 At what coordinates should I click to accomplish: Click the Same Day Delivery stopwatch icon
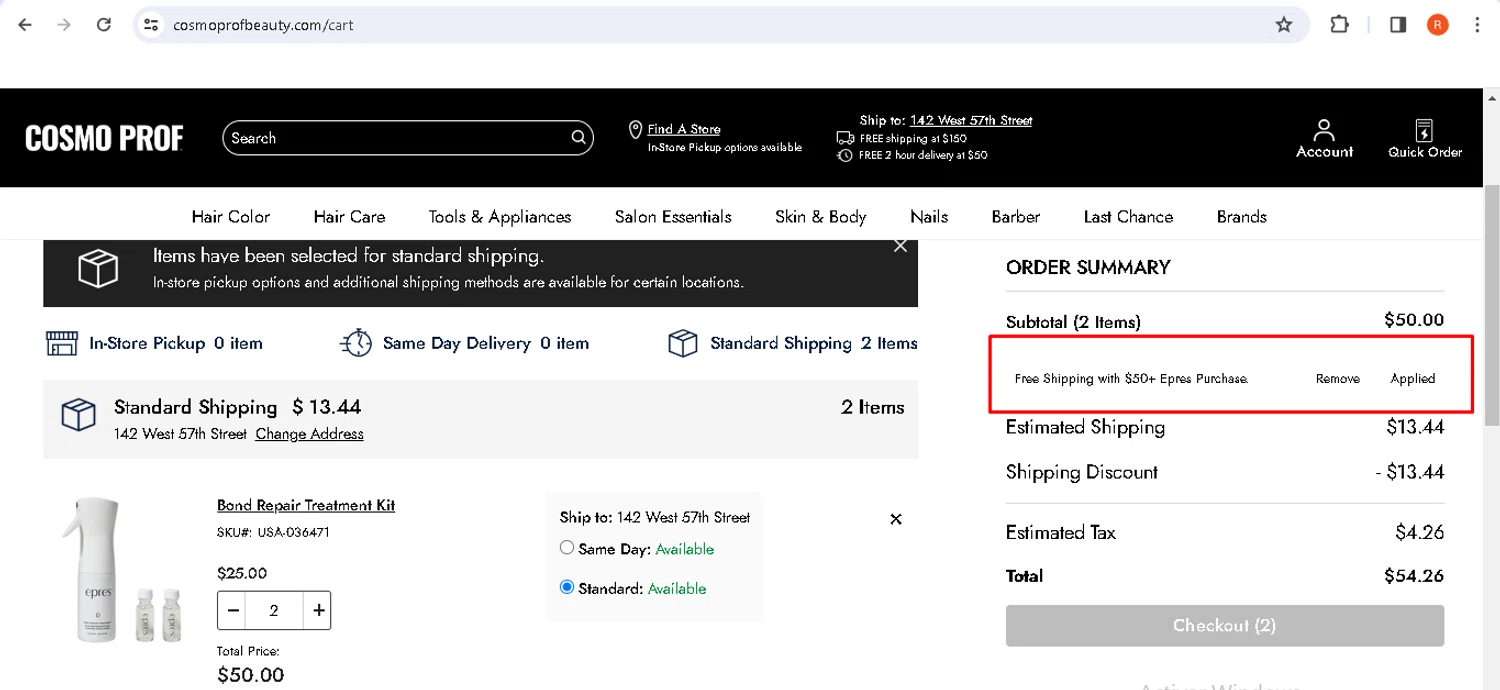coord(356,343)
